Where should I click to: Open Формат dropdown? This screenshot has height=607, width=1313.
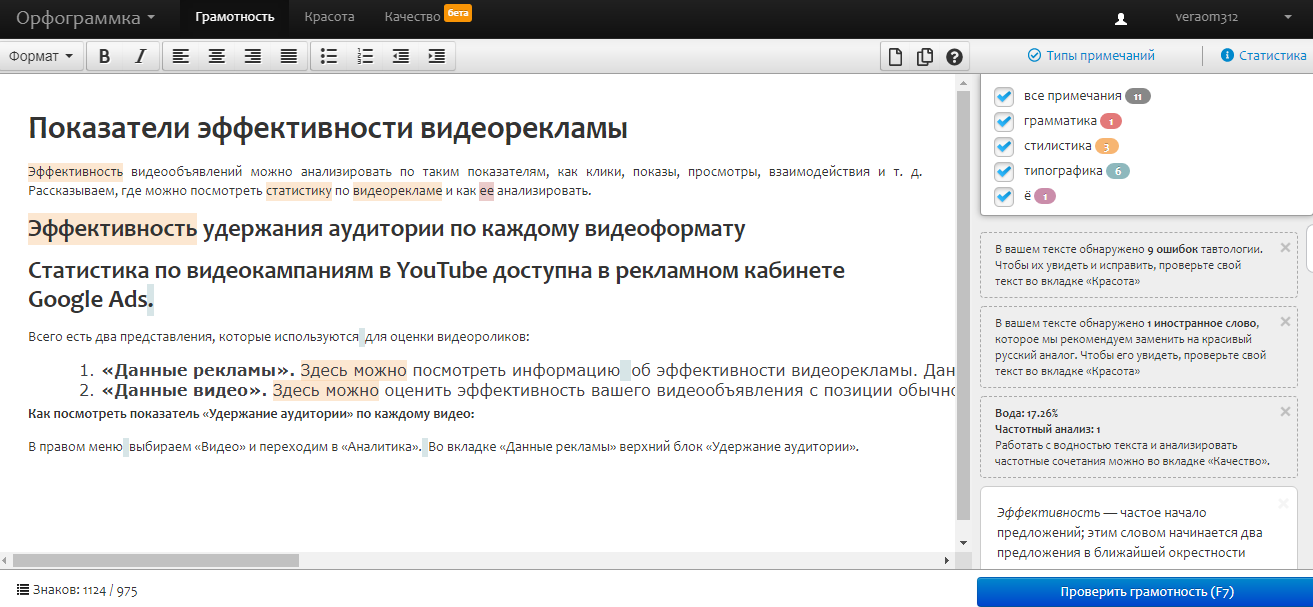click(x=41, y=56)
